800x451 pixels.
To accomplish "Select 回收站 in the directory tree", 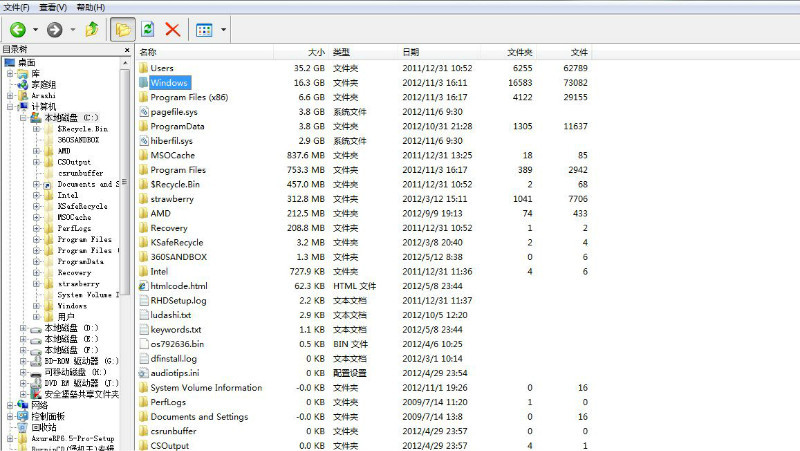I will pos(44,428).
